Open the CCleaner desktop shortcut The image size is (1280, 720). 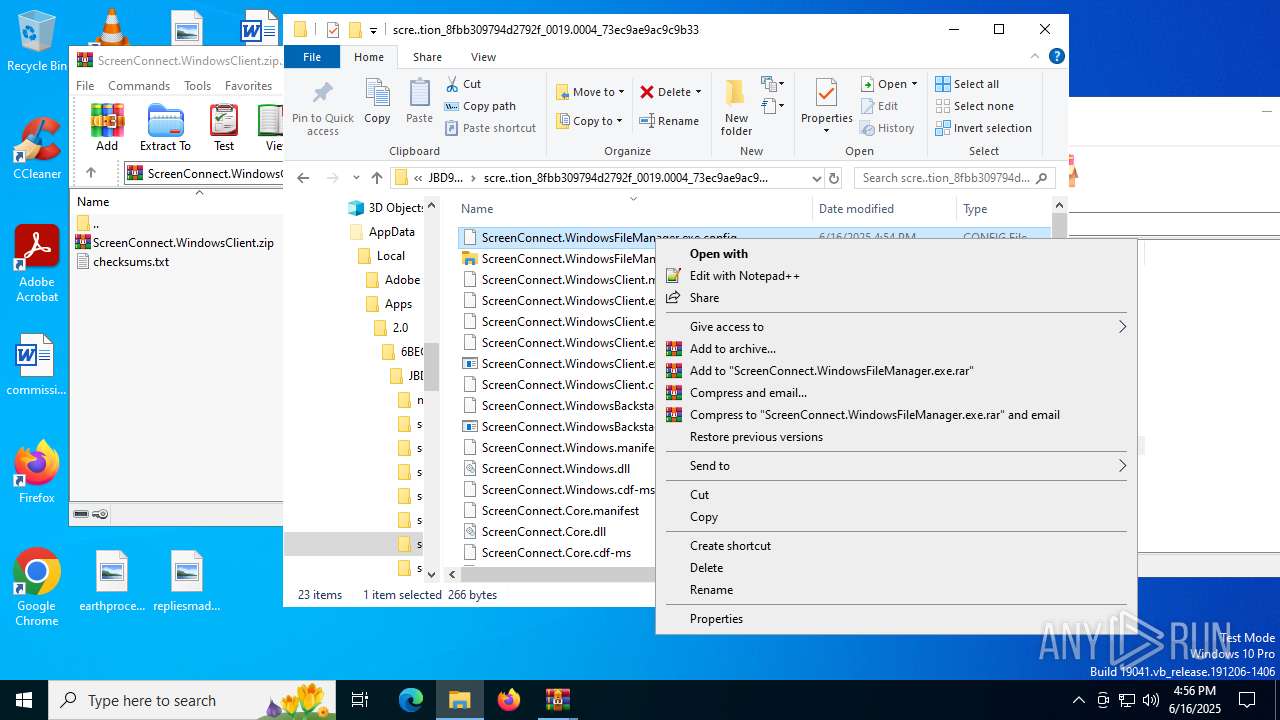coord(37,149)
